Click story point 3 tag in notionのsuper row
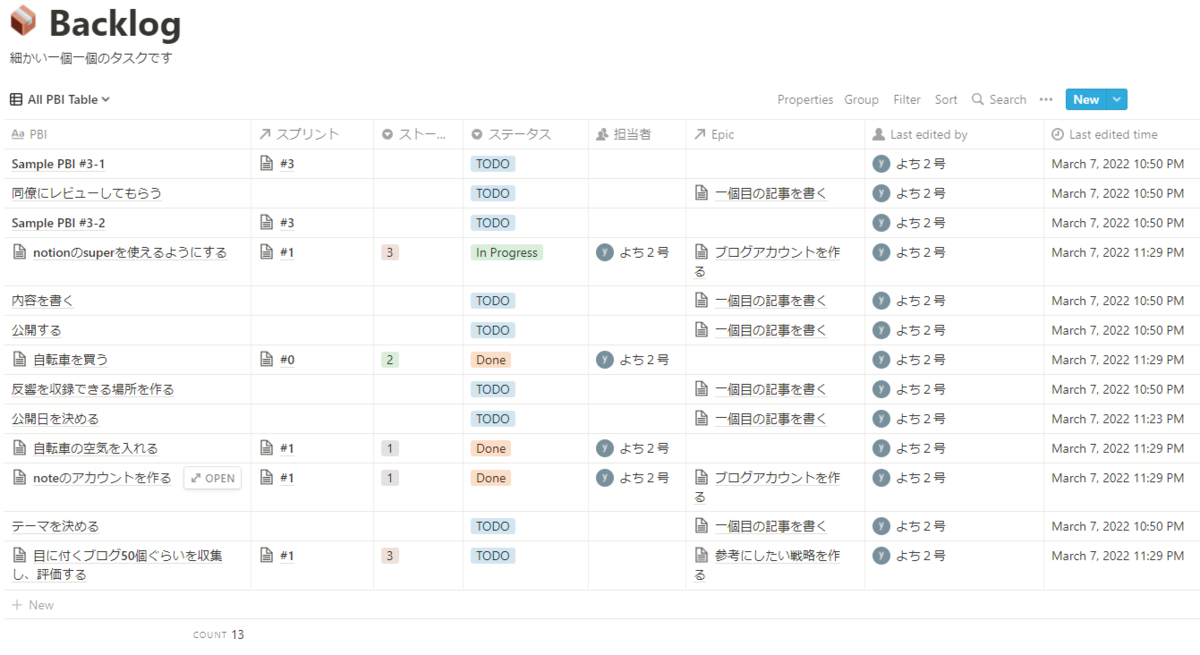The image size is (1200, 655). point(390,253)
